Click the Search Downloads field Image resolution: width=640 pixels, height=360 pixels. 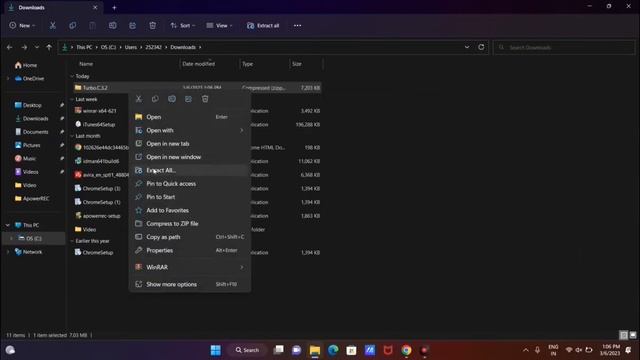pyautogui.click(x=564, y=47)
